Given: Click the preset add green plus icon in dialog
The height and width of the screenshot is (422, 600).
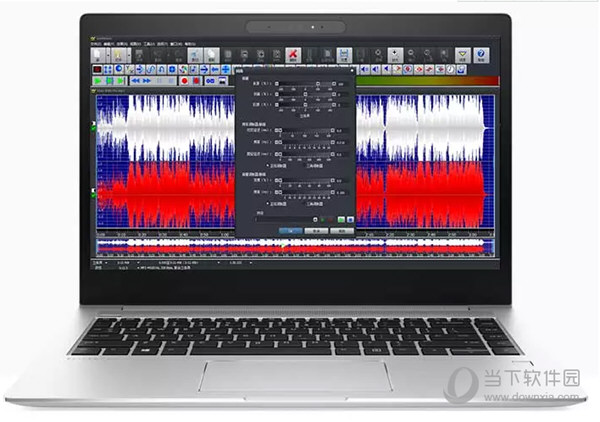Looking at the screenshot, I should click(322, 220).
